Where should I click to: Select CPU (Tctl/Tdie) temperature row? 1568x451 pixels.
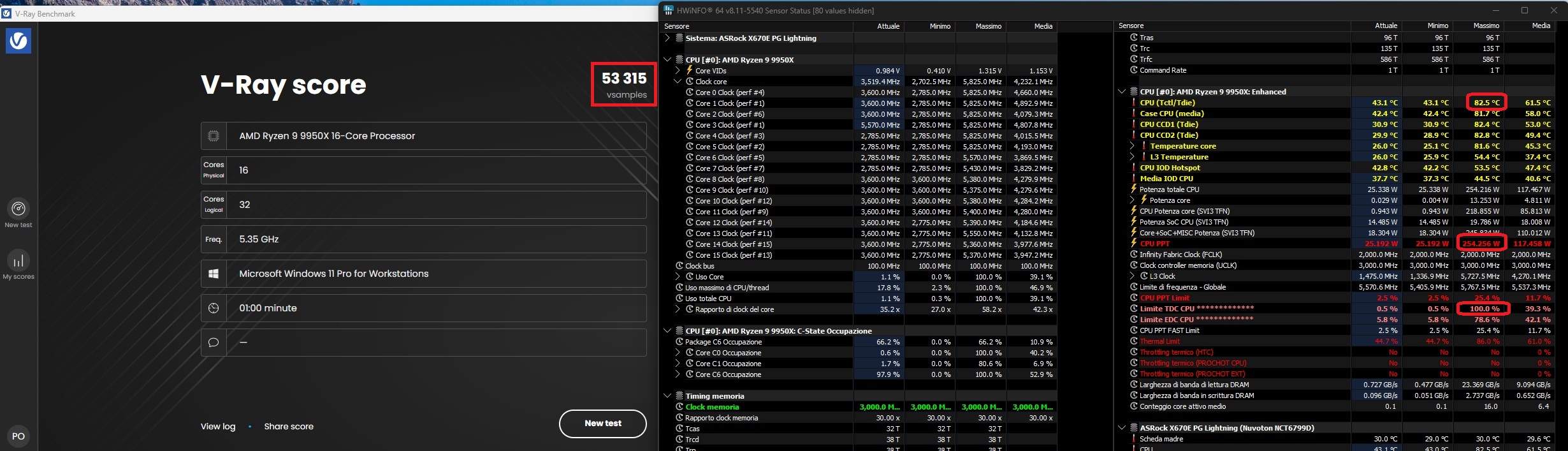1335,103
